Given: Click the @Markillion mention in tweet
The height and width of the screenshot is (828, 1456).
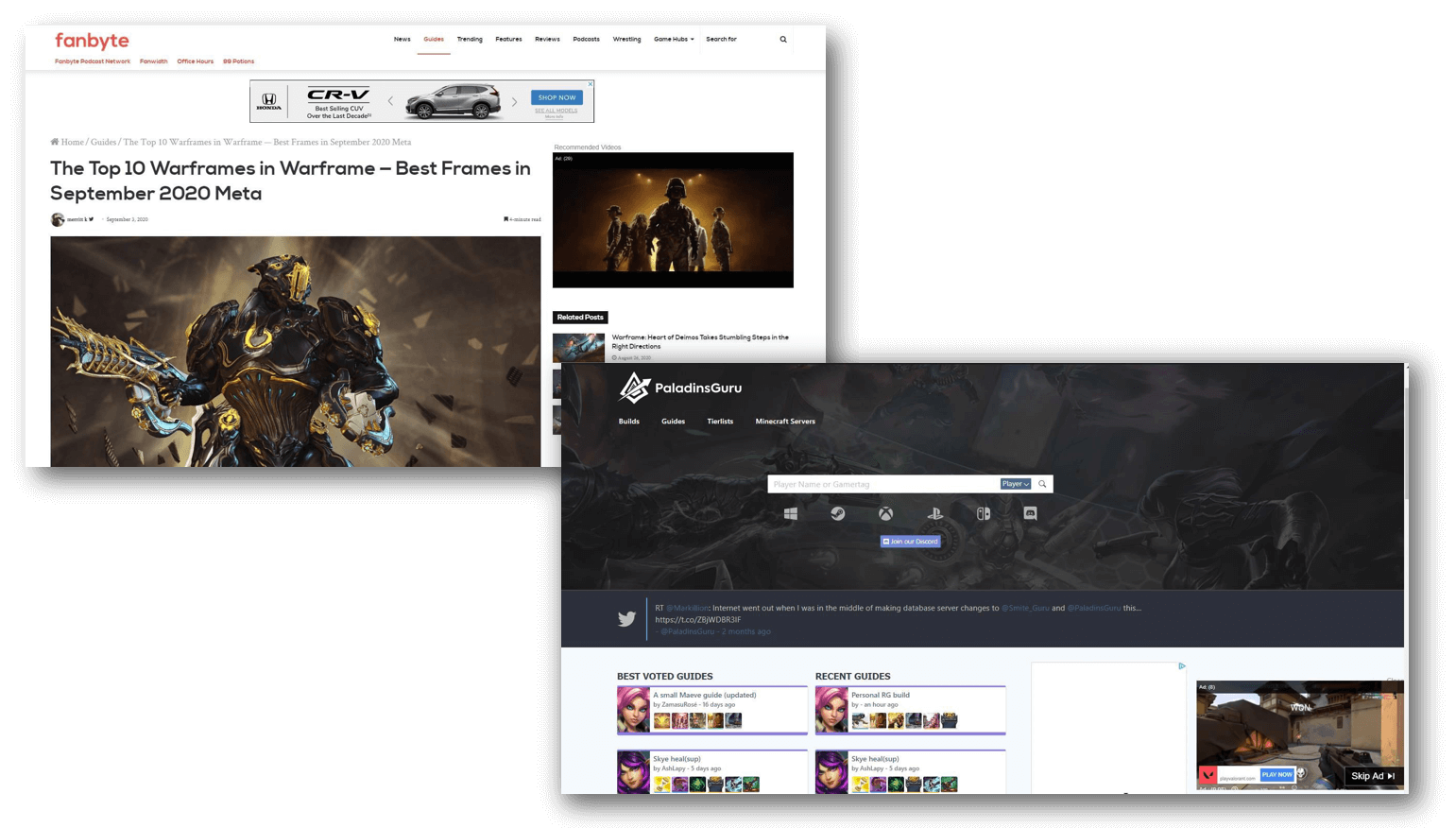Looking at the screenshot, I should point(688,608).
